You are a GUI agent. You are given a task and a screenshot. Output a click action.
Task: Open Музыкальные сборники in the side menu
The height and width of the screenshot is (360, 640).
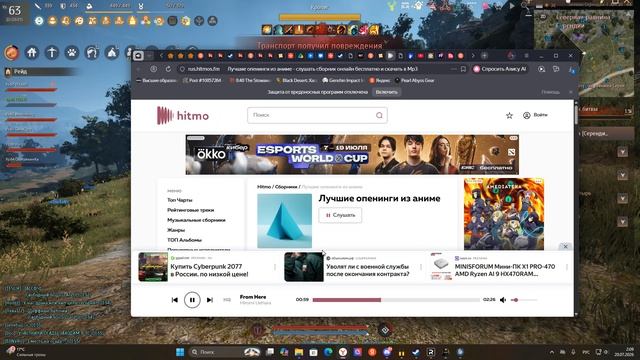196,220
